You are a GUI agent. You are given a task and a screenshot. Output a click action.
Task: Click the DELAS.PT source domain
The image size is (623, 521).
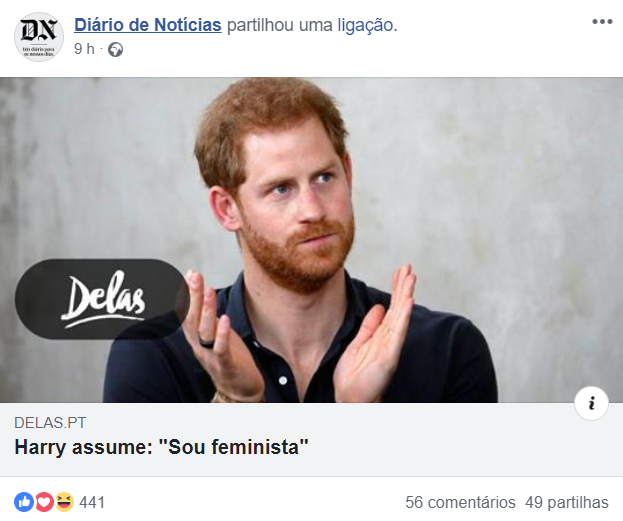pos(50,423)
